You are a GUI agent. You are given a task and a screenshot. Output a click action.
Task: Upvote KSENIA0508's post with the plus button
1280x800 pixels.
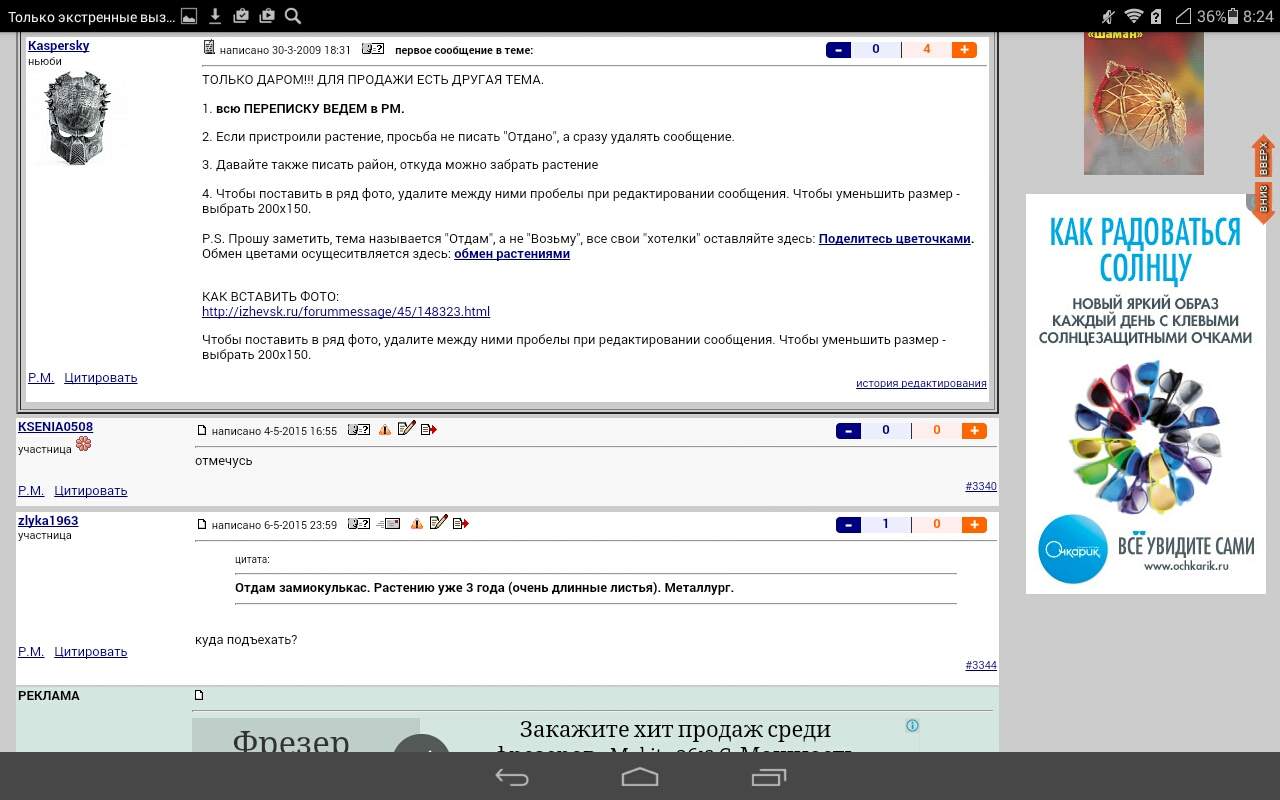pyautogui.click(x=974, y=431)
